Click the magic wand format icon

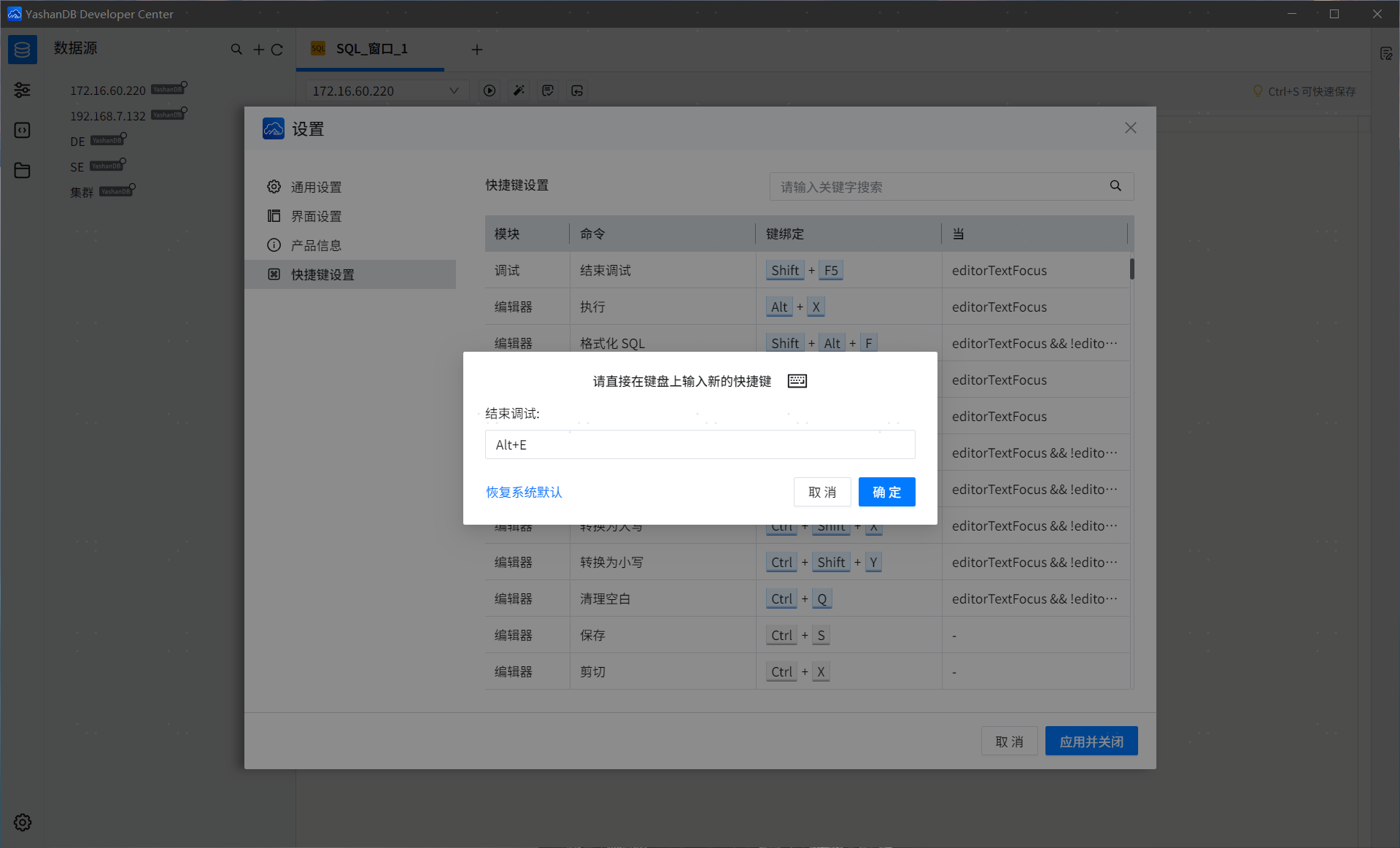pyautogui.click(x=519, y=90)
